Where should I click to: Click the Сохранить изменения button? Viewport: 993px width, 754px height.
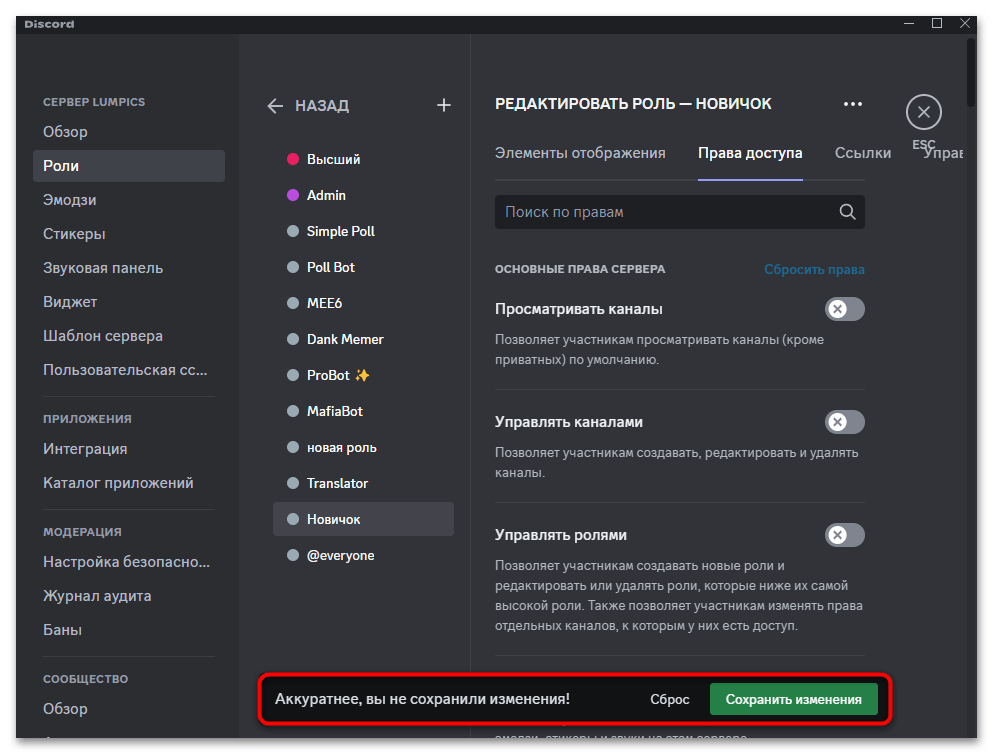click(x=793, y=700)
